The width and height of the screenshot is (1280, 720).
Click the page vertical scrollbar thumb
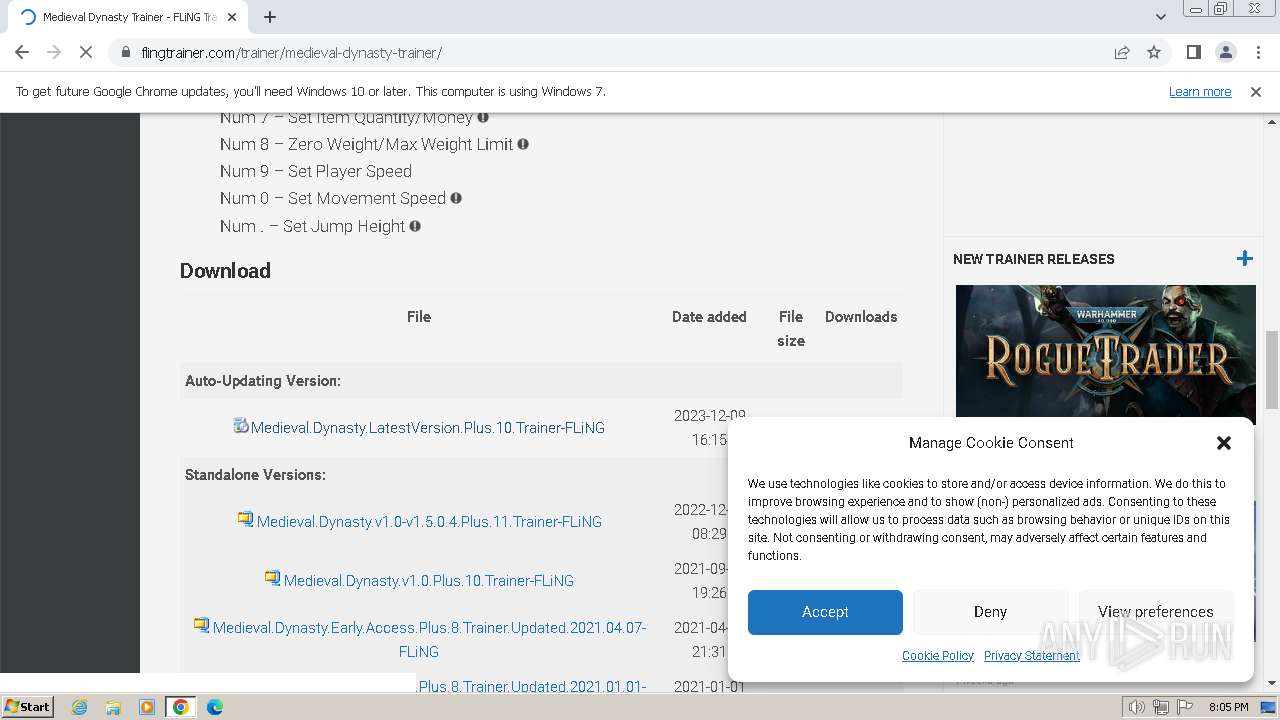pyautogui.click(x=1272, y=370)
